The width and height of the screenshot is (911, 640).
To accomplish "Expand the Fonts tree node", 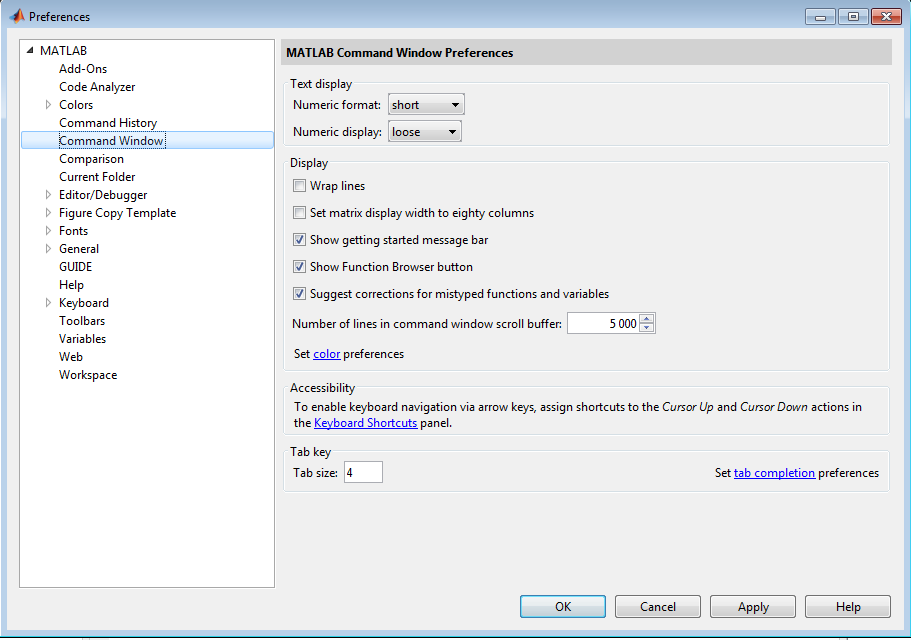I will tap(48, 231).
